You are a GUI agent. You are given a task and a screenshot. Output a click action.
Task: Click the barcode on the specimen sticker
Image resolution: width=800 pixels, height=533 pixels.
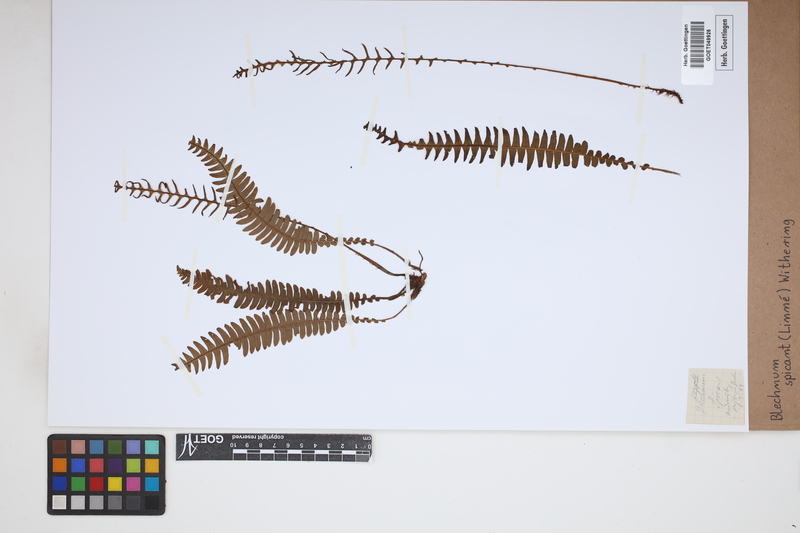click(697, 43)
